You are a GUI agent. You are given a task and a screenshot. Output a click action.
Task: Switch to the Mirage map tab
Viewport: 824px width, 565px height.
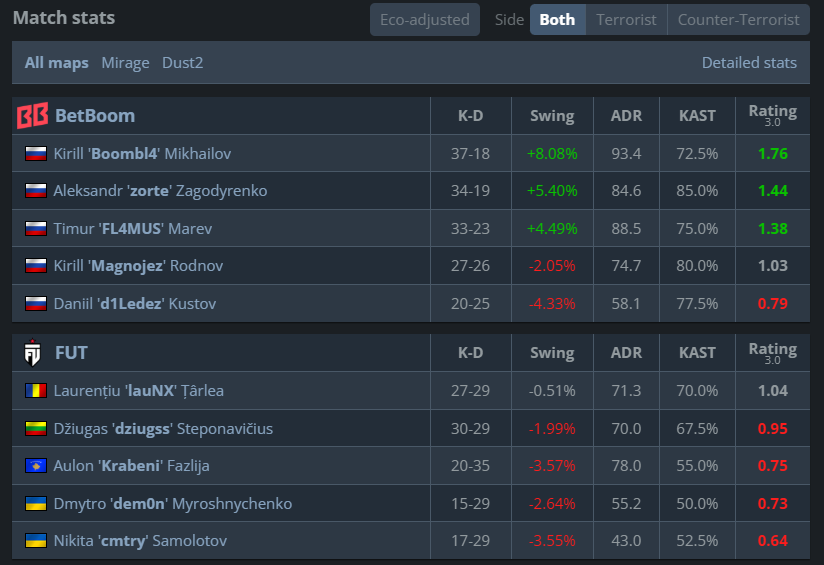point(125,63)
